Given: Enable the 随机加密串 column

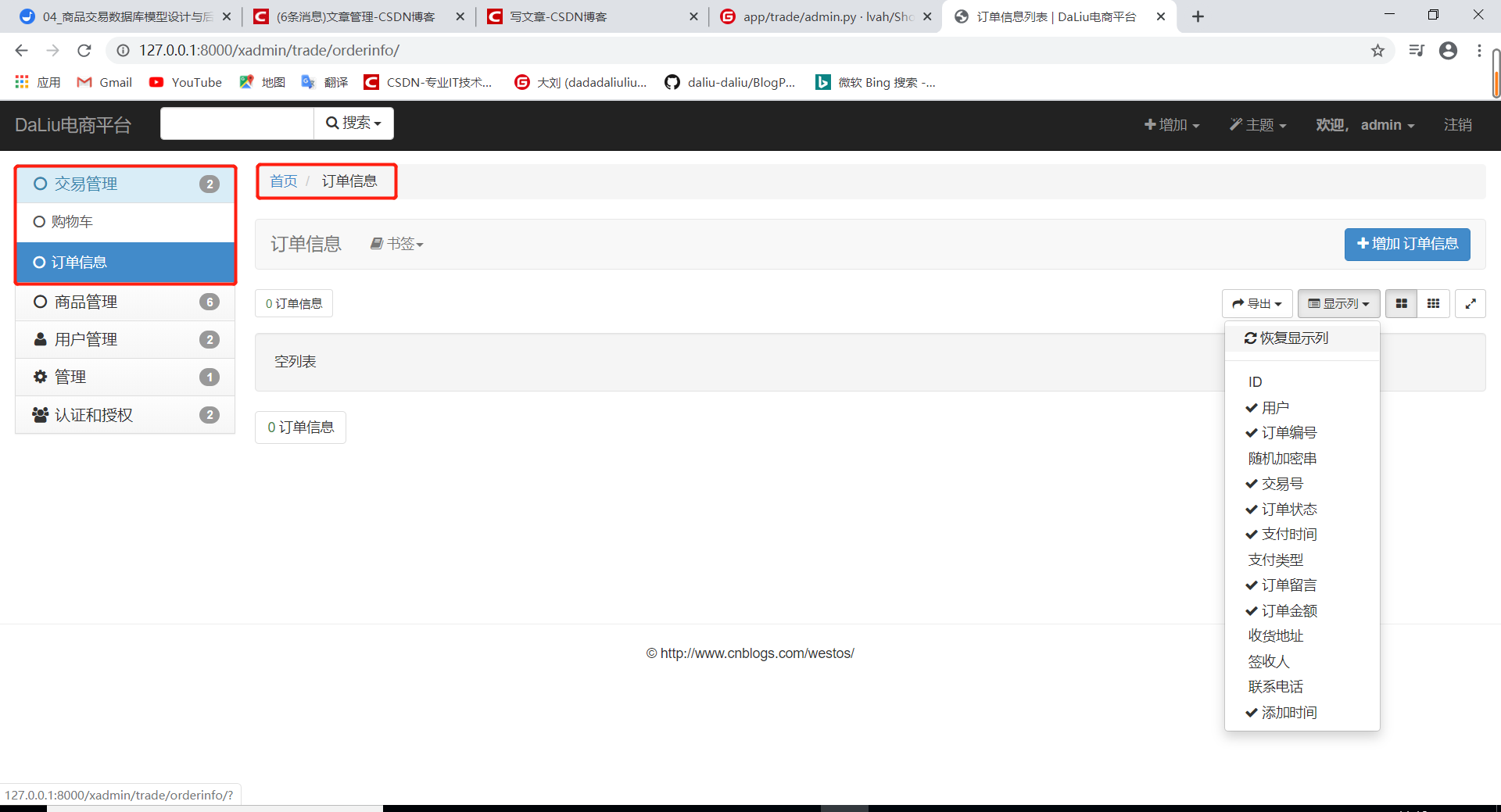Looking at the screenshot, I should (x=1302, y=459).
